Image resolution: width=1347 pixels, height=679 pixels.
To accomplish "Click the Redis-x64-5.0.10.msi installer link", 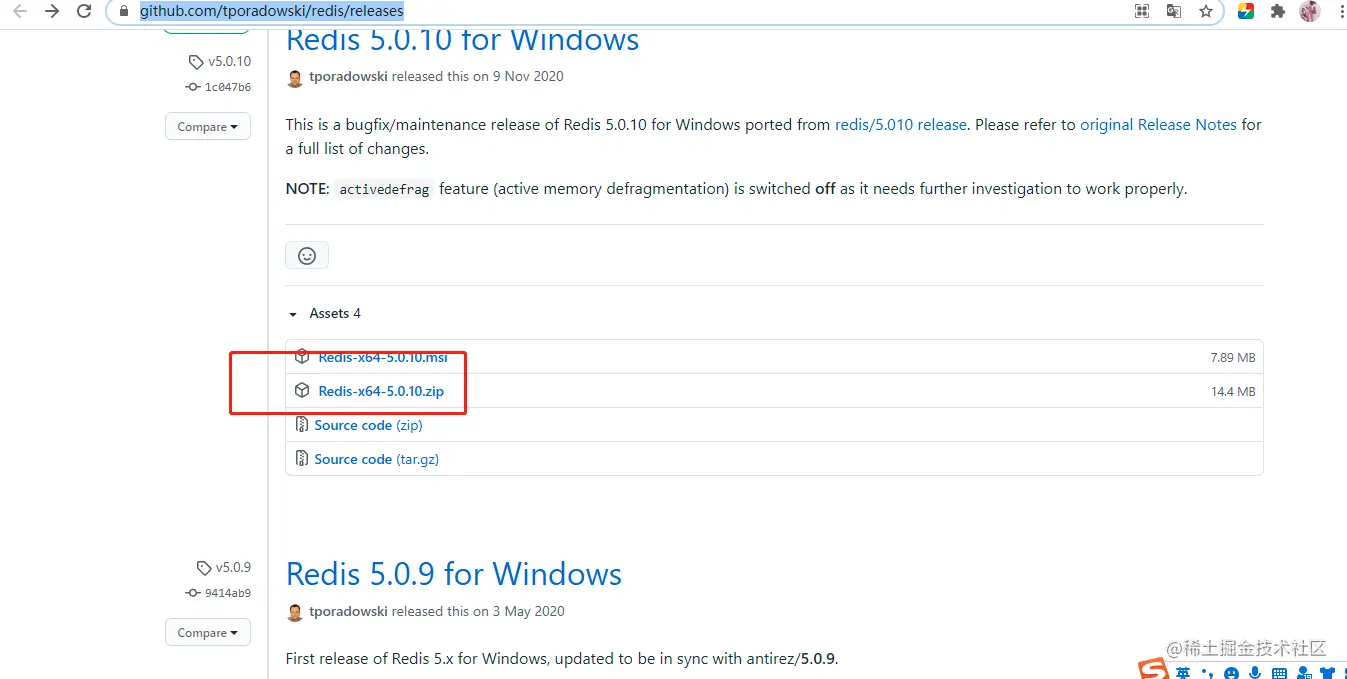I will [x=382, y=357].
